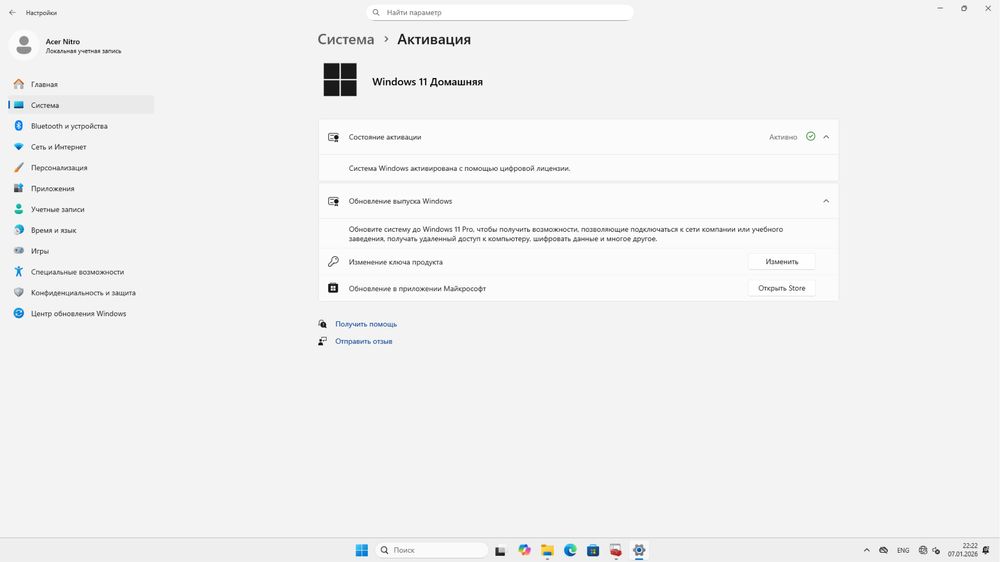This screenshot has width=1000, height=562.
Task: Click the Acer Nitro user avatar
Action: click(24, 45)
